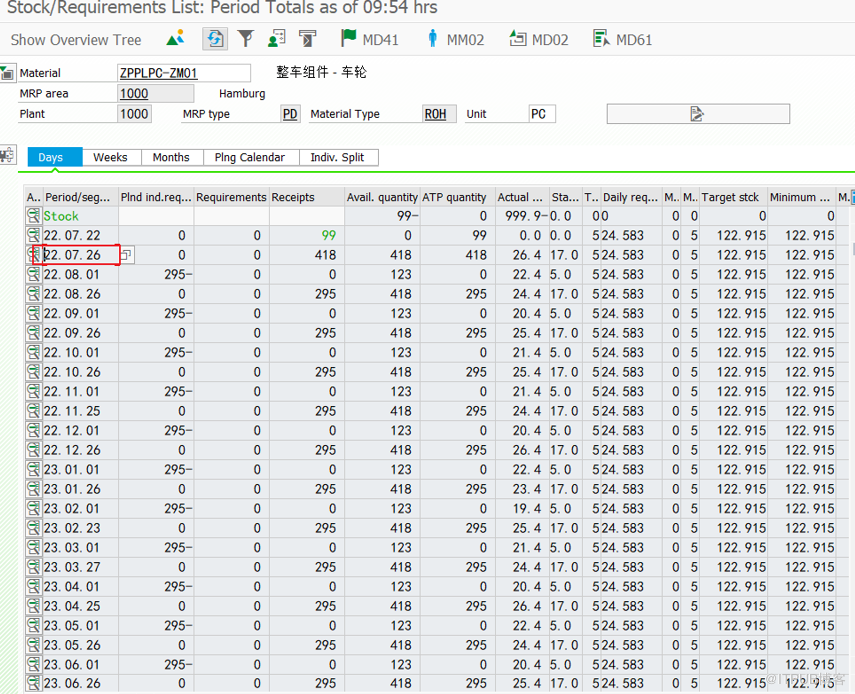Click the details icon for row 22.12.26
The width and height of the screenshot is (855, 694).
pos(34,450)
